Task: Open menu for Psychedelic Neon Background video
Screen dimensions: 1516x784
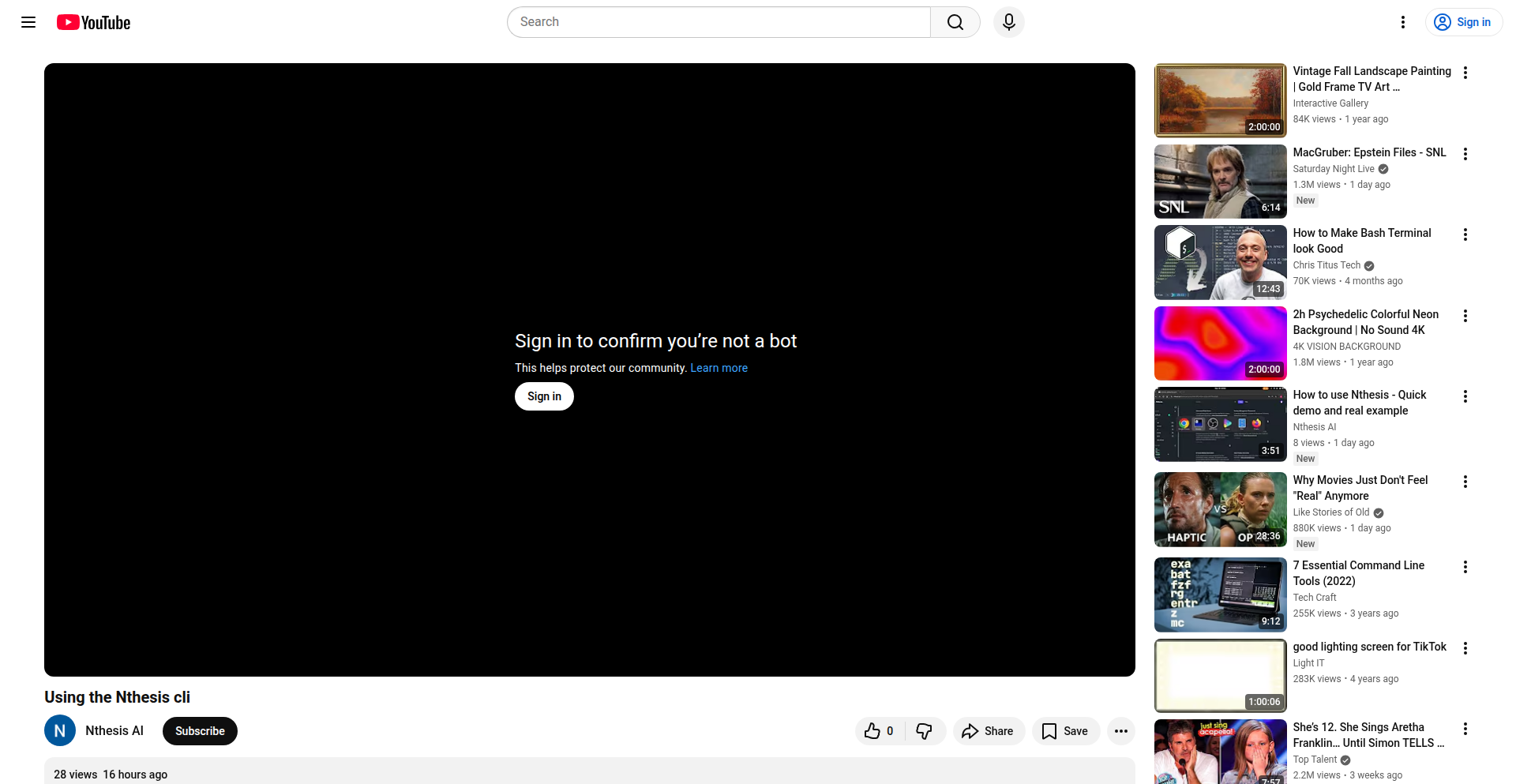Action: pyautogui.click(x=1465, y=316)
